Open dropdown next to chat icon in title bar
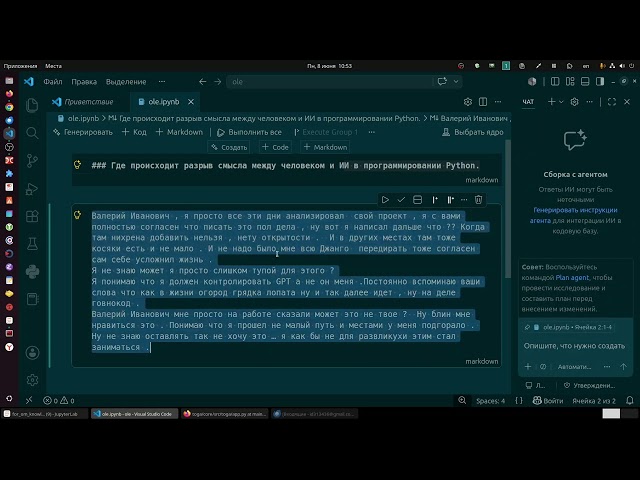The height and width of the screenshot is (480, 640). click(456, 82)
